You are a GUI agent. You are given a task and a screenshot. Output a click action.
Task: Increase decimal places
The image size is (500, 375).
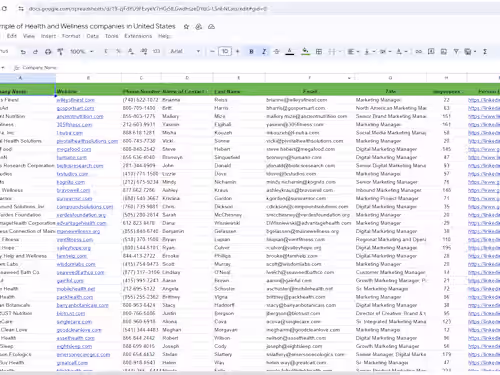[x=144, y=51]
